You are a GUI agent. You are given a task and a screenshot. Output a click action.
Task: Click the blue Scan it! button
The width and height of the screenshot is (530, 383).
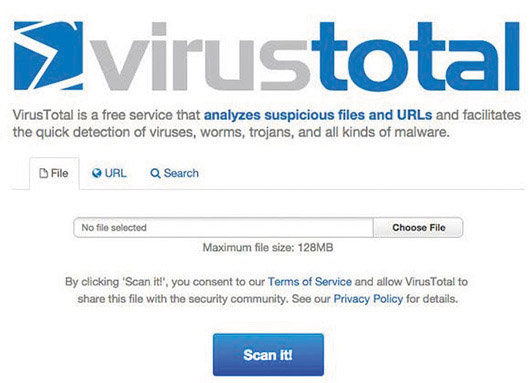(268, 355)
